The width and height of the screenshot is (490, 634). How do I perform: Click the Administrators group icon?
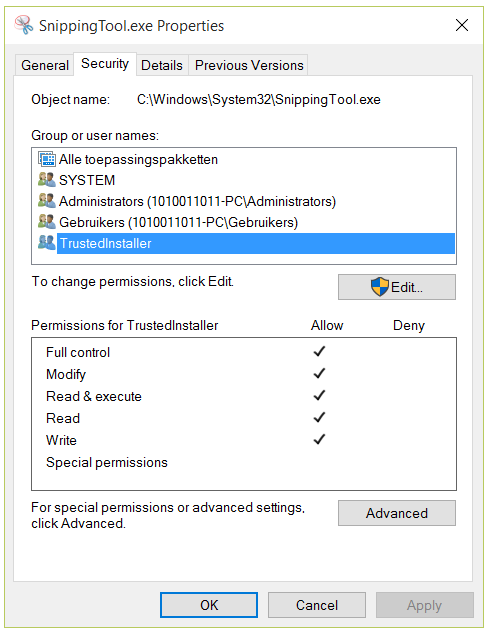coord(46,201)
